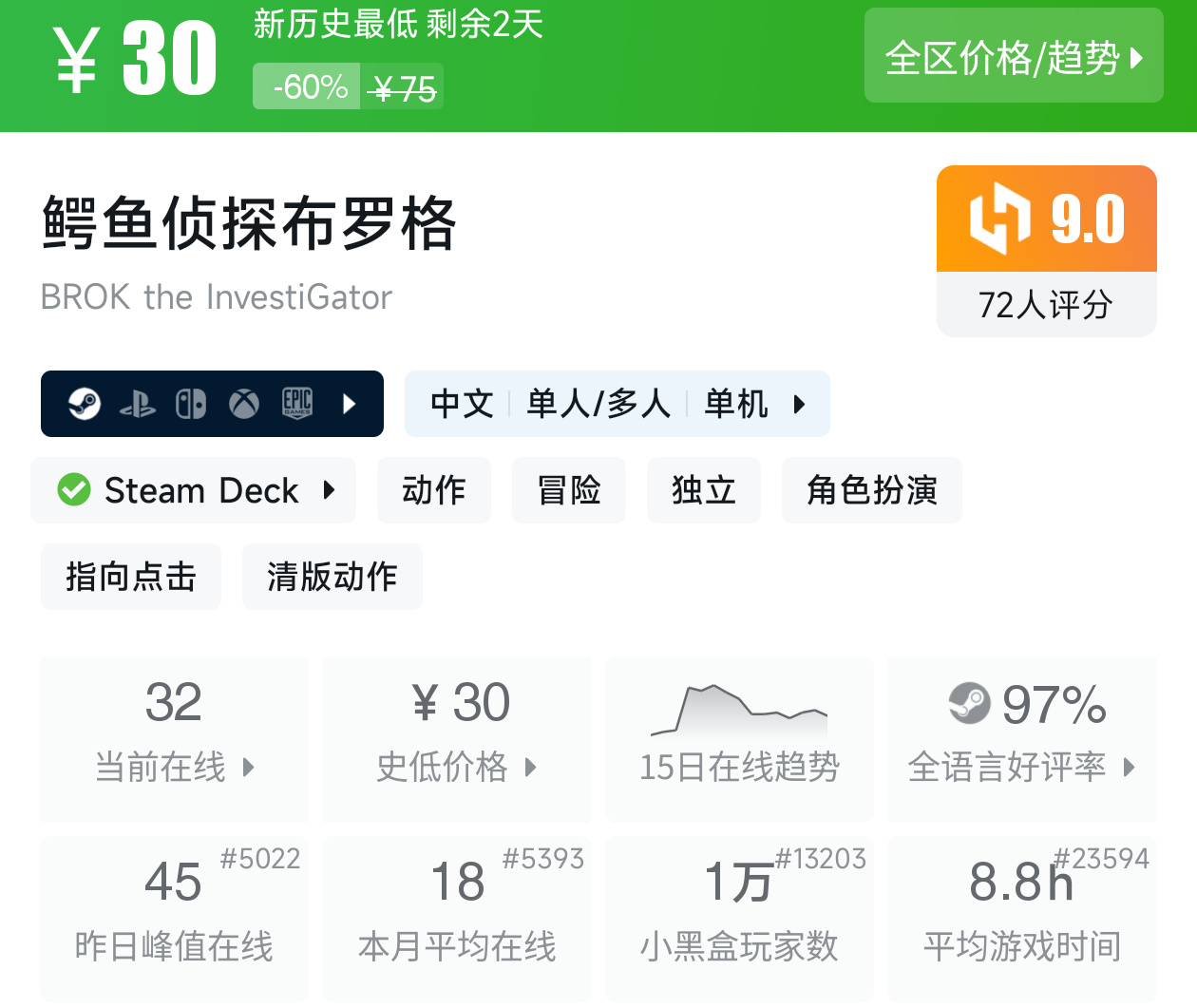Select the 冒险 genre tag
The width and height of the screenshot is (1197, 1008).
click(x=569, y=490)
